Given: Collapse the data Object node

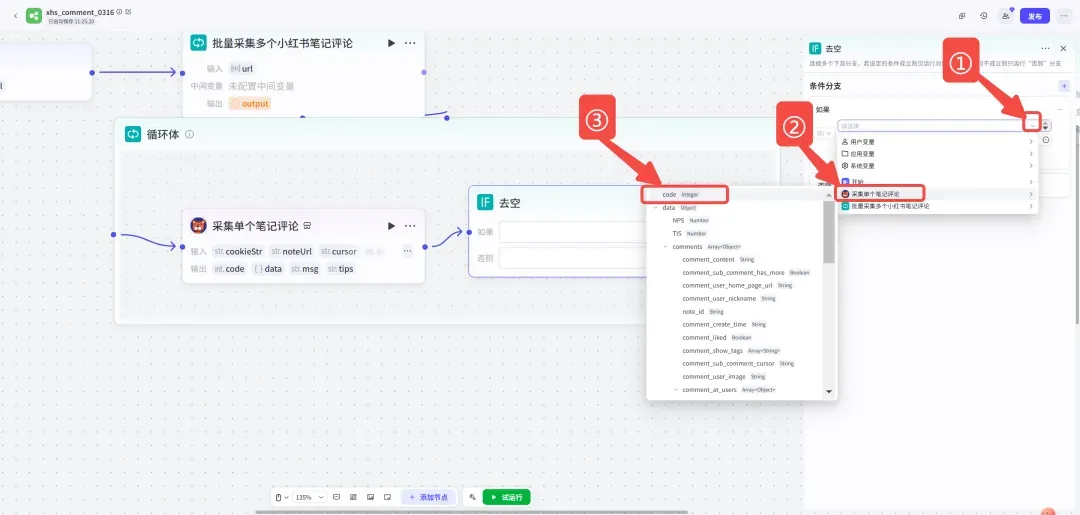Looking at the screenshot, I should (656, 207).
